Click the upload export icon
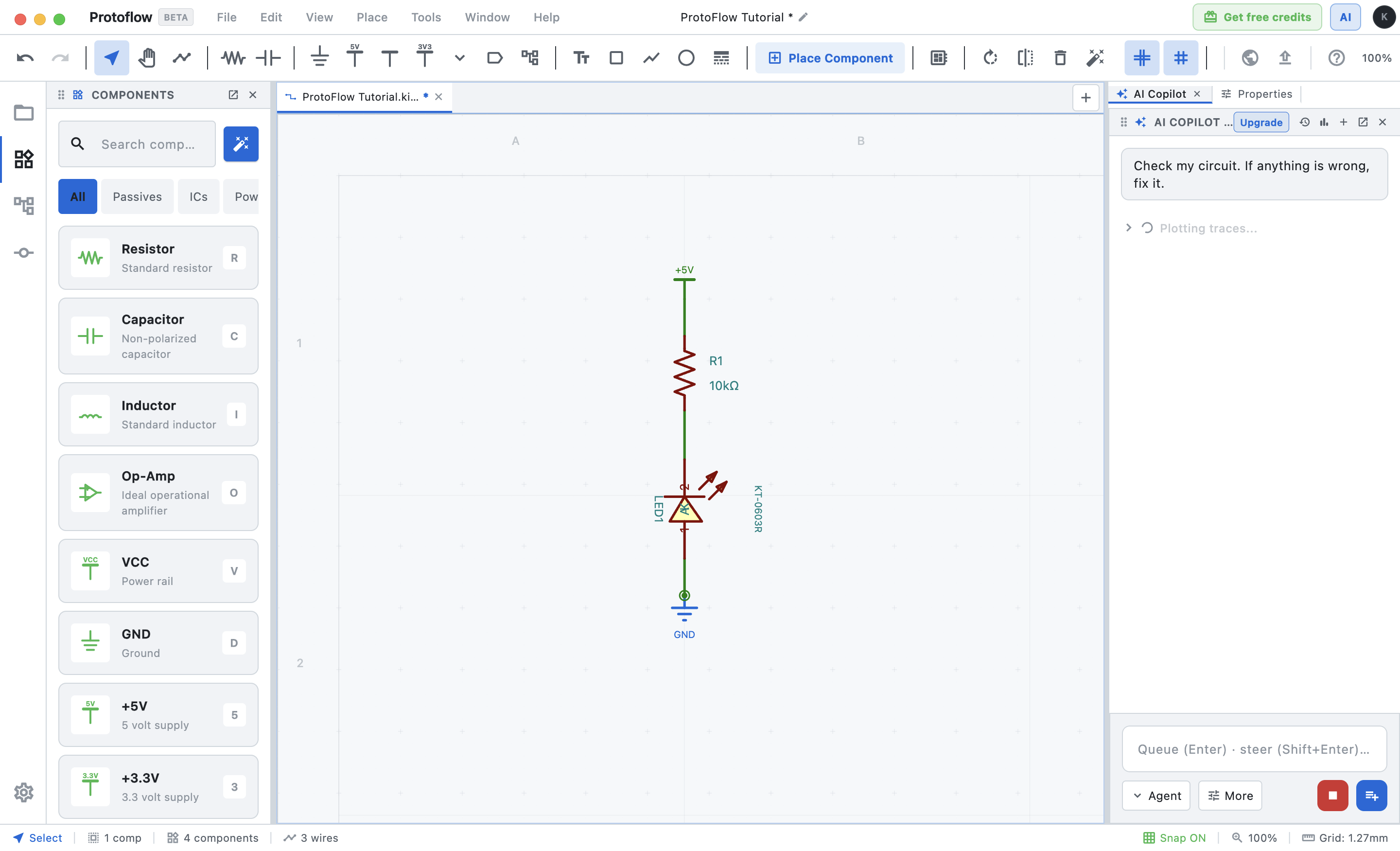 click(1285, 58)
